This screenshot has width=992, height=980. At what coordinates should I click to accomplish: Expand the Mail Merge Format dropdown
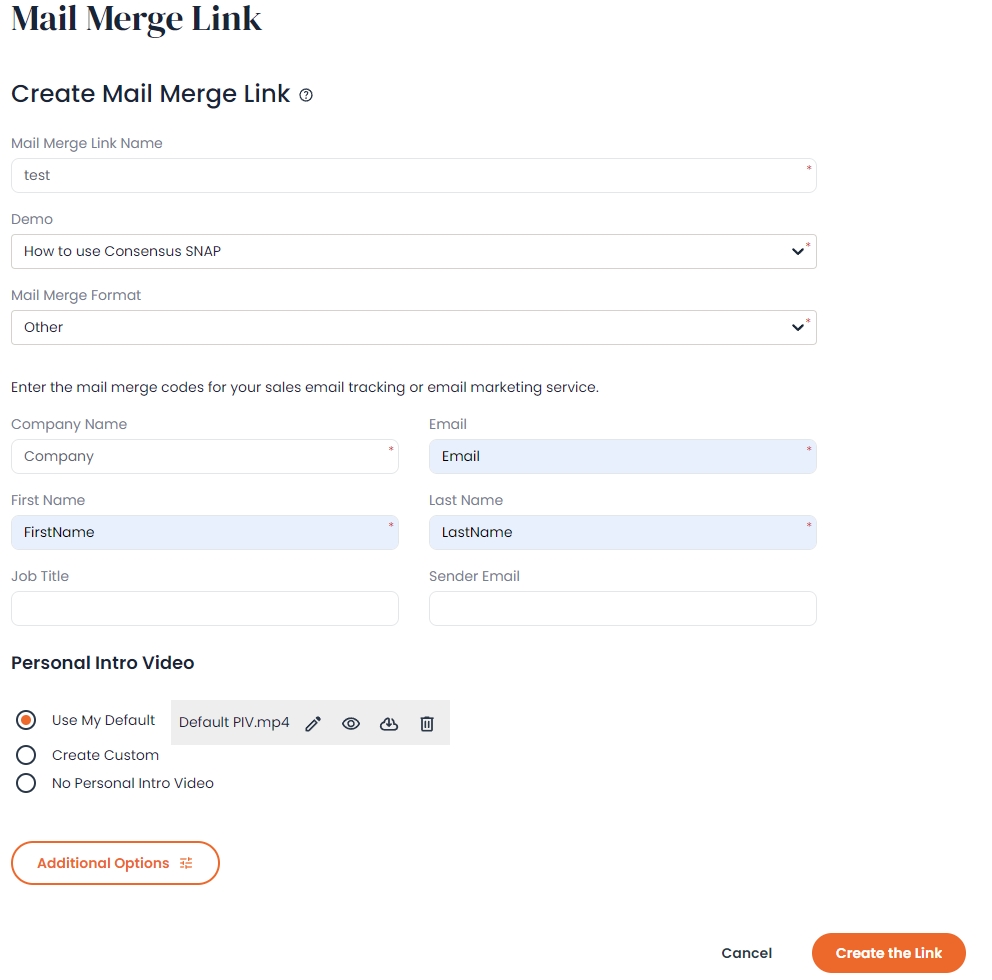413,327
